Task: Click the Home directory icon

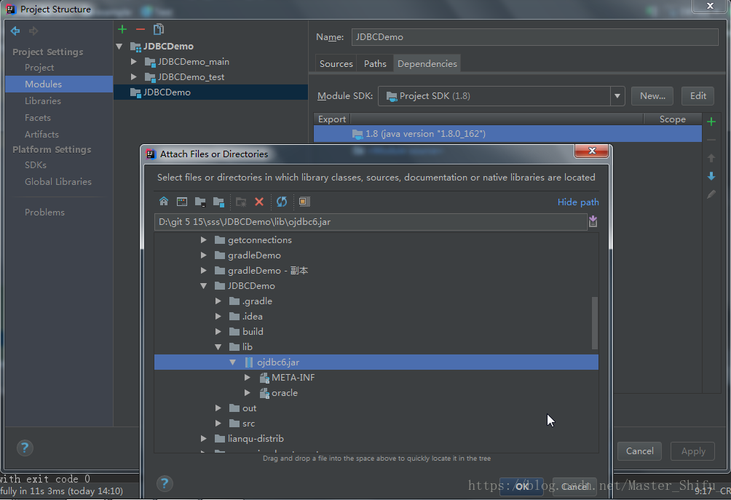Action: pos(164,201)
